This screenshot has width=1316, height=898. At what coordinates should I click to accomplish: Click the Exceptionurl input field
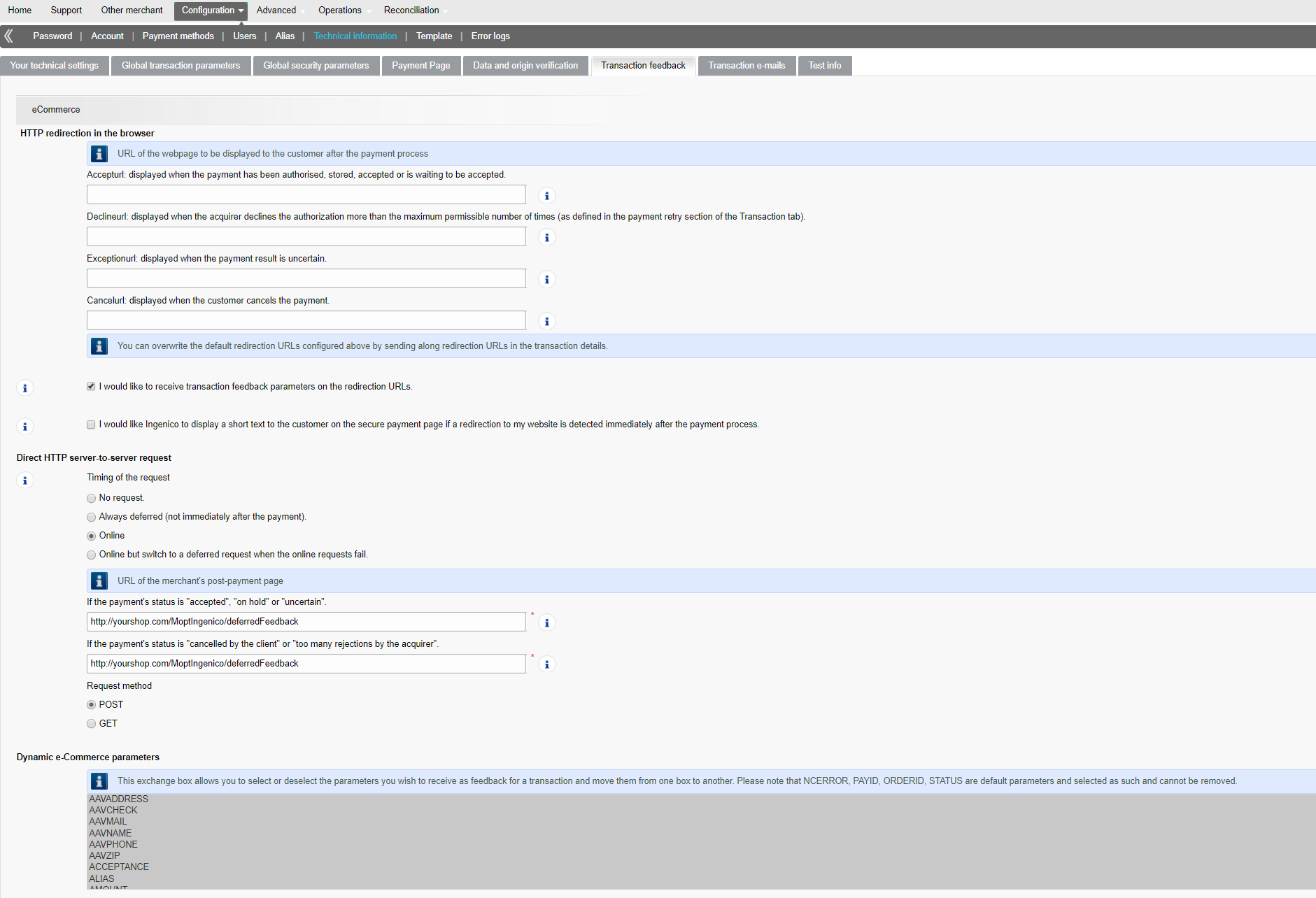click(x=306, y=278)
